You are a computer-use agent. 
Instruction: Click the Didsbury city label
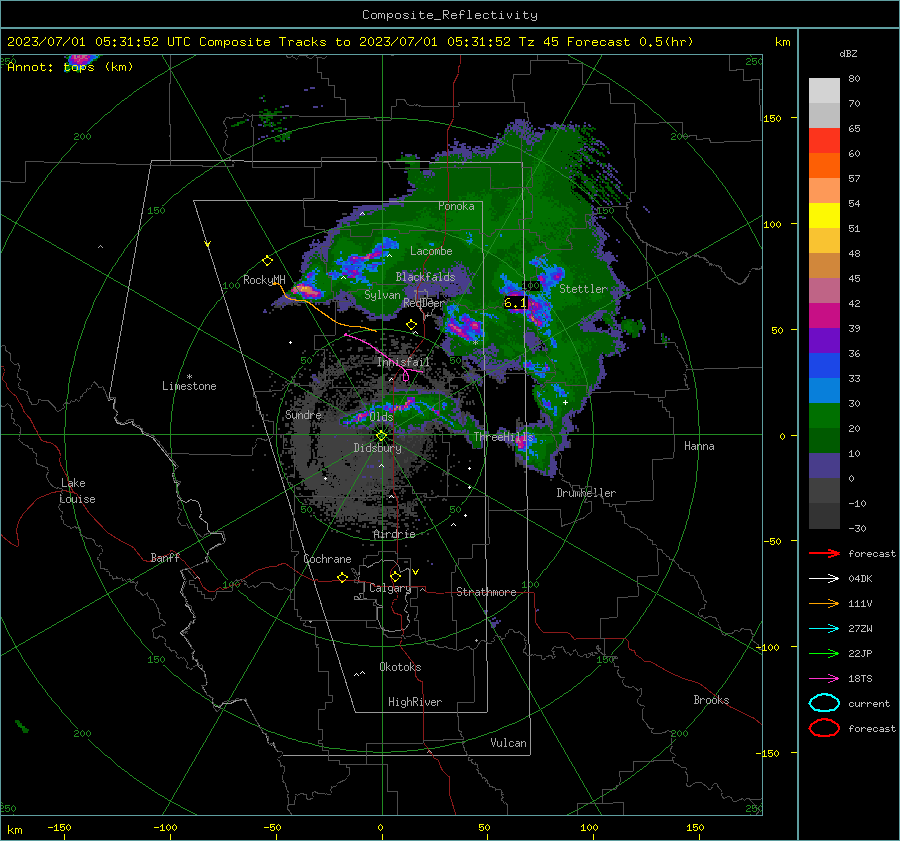(377, 448)
